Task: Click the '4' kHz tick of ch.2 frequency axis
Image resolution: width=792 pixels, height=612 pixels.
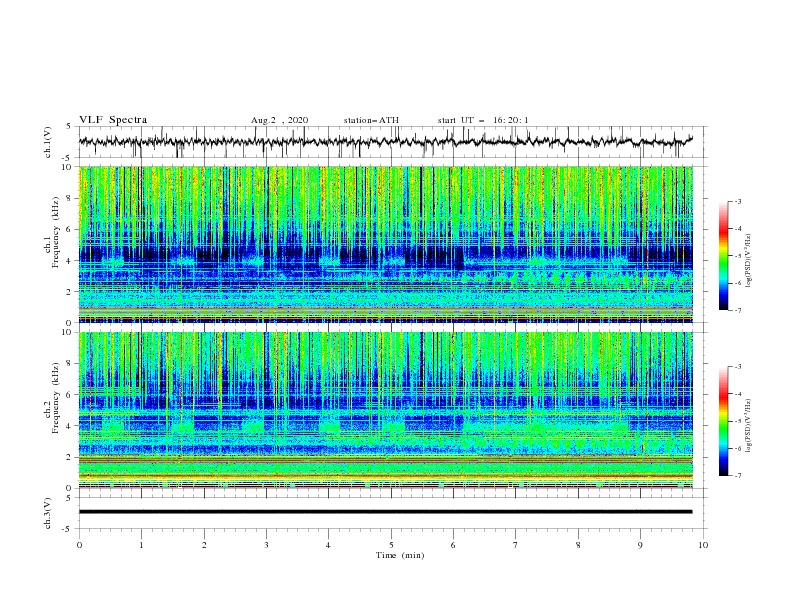Action: (70, 426)
